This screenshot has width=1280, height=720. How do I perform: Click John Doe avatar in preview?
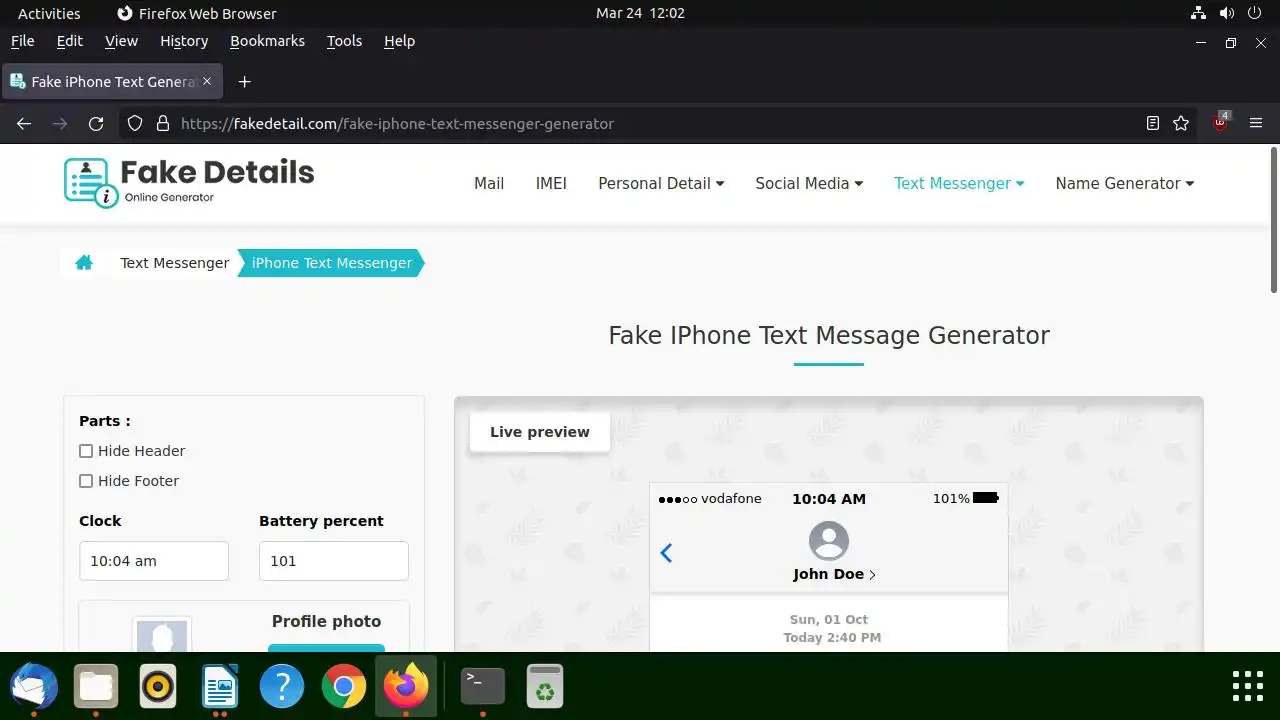(829, 541)
